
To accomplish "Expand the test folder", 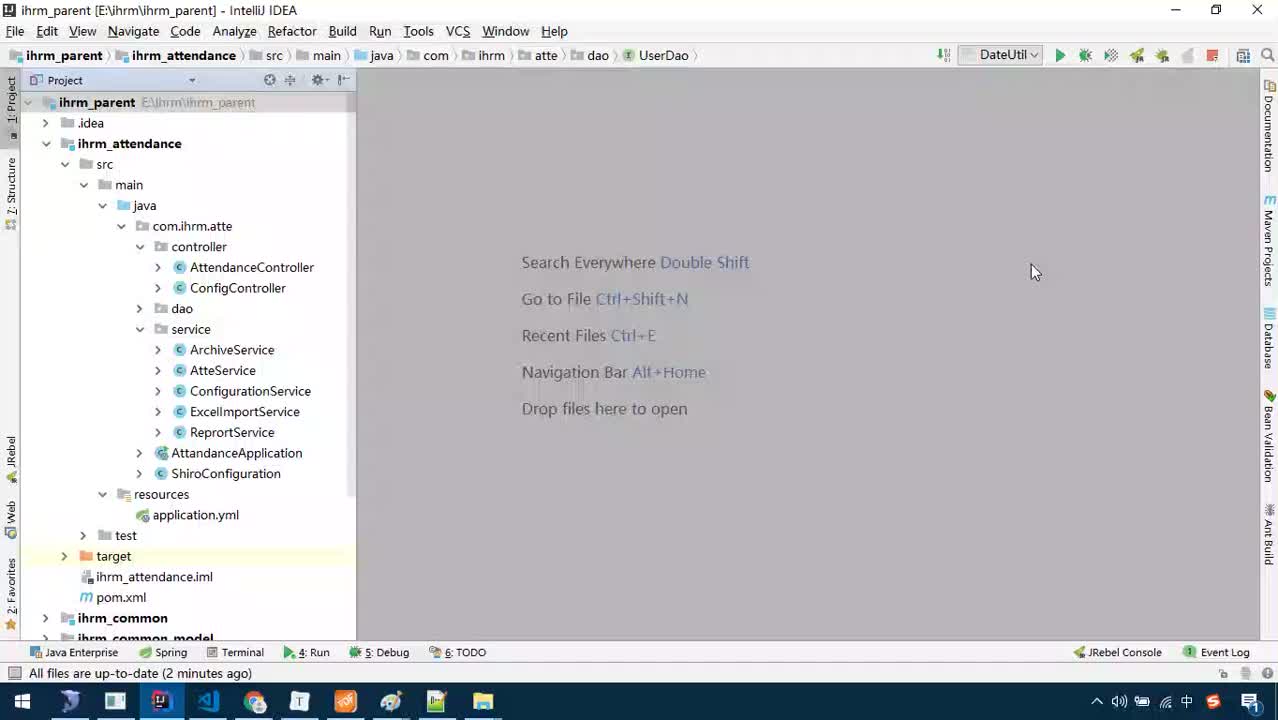I will tap(83, 536).
